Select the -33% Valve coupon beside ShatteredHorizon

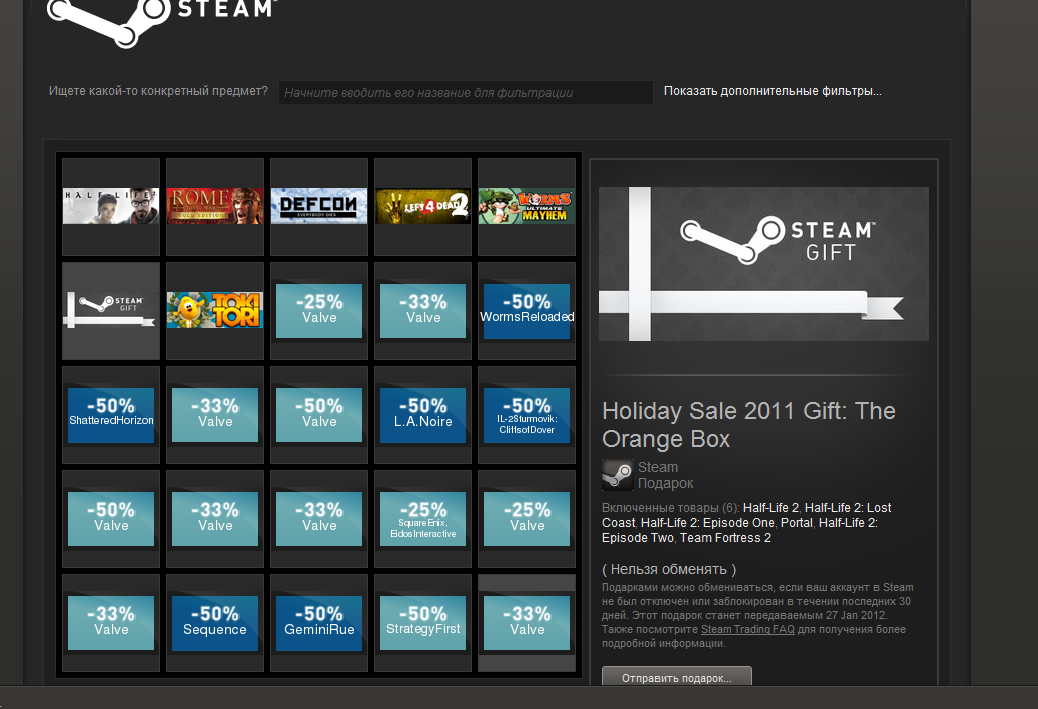215,414
